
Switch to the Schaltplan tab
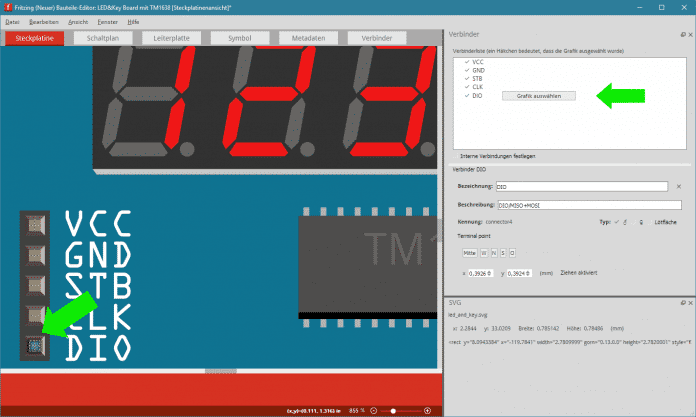[103, 37]
